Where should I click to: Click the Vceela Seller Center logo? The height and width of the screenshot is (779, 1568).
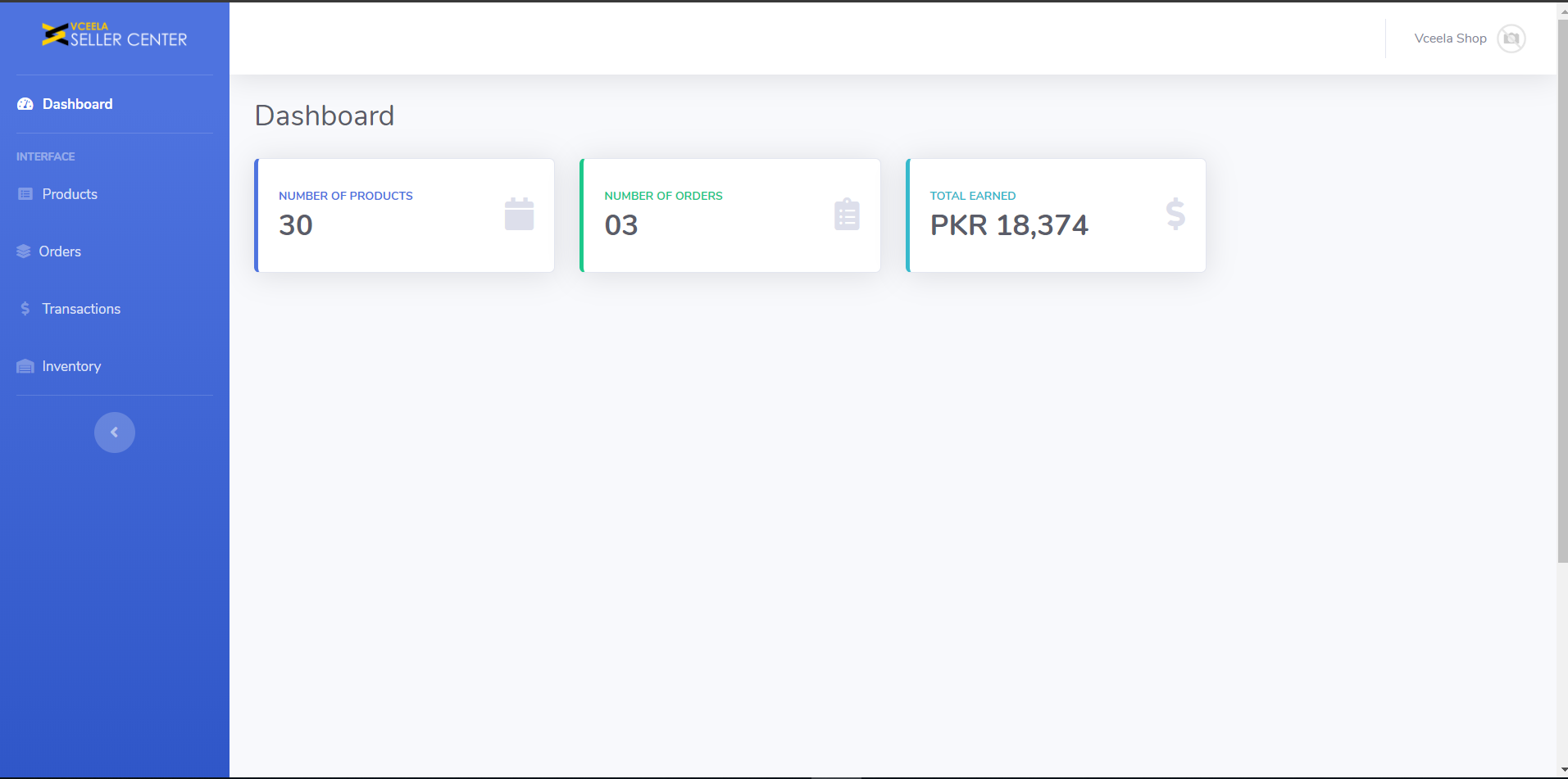coord(115,35)
